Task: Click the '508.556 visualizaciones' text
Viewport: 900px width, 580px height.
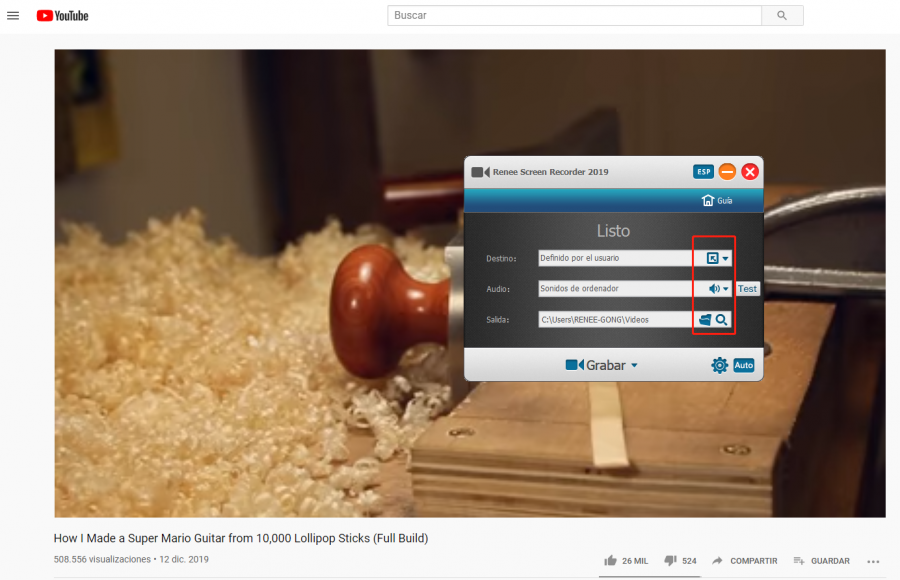Action: click(102, 559)
